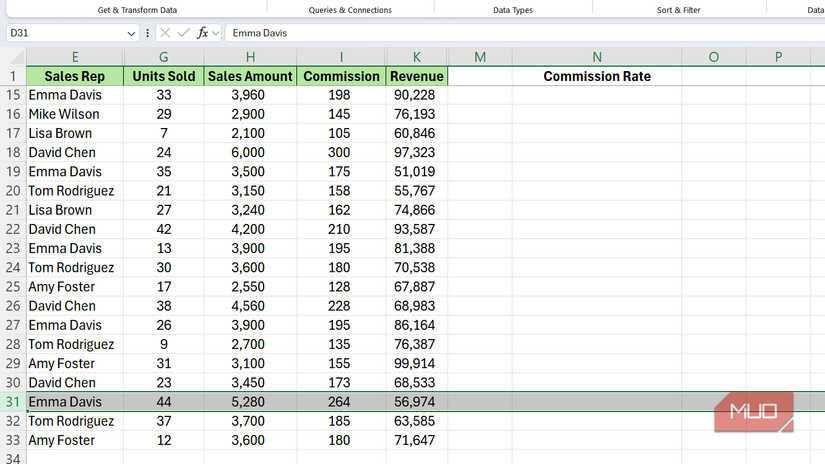Select column I header
Screen dimensions: 825x464
tap(341, 57)
